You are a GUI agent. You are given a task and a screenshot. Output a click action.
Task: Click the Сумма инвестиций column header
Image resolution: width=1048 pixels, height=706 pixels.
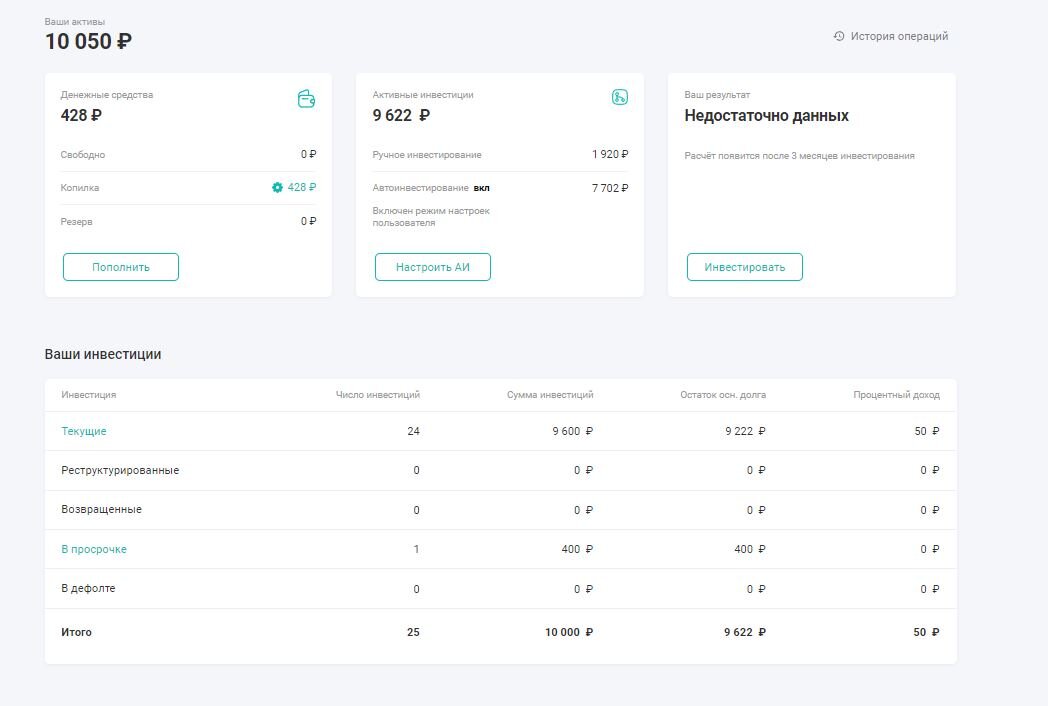tap(550, 394)
